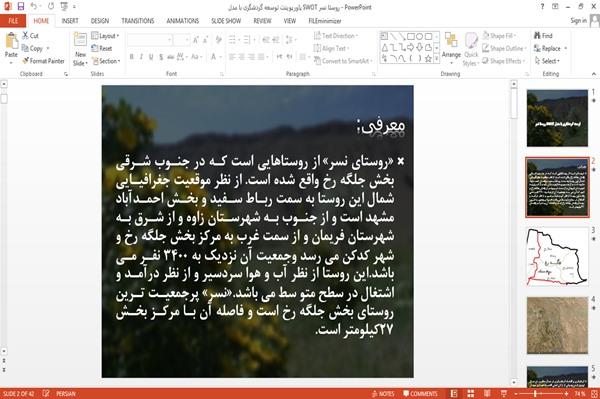600x399 pixels.
Task: Click the 74% zoom level
Action: (580, 394)
